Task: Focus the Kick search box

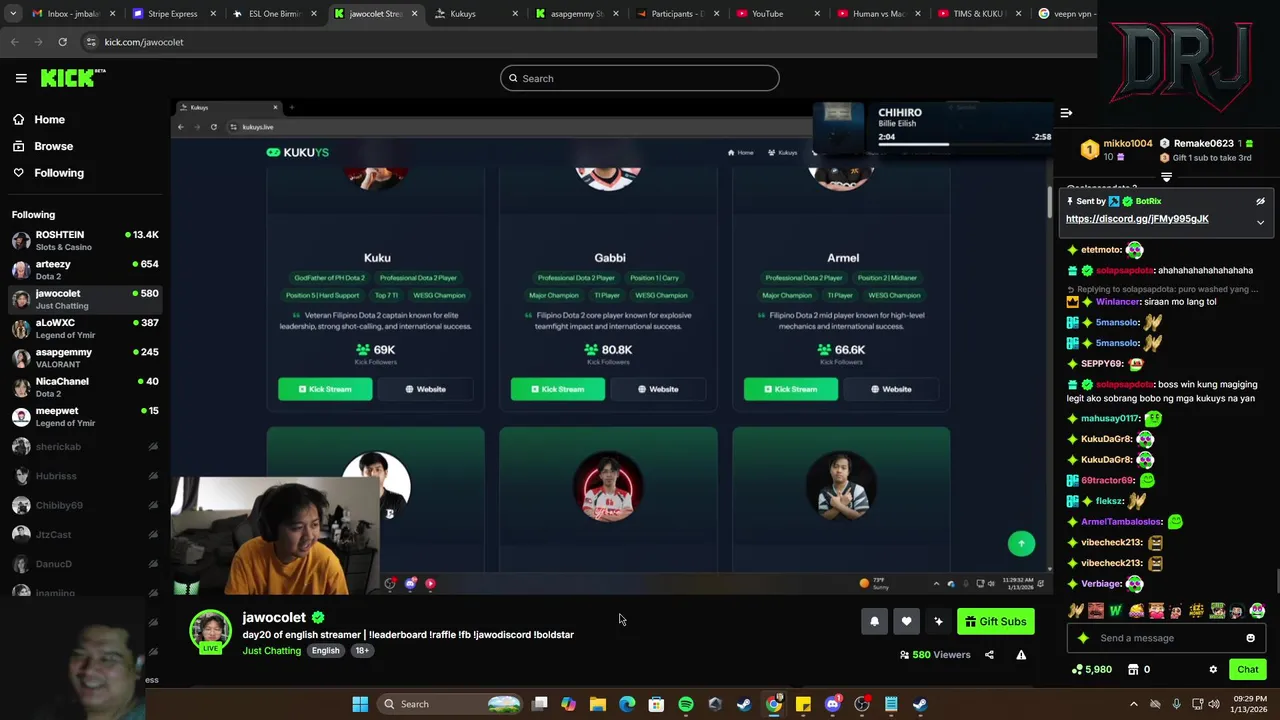Action: [640, 78]
